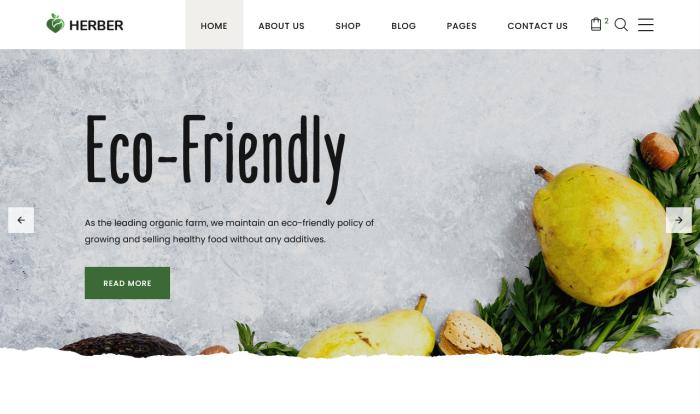The image size is (700, 414).
Task: Expand the Blog menu
Action: [404, 26]
